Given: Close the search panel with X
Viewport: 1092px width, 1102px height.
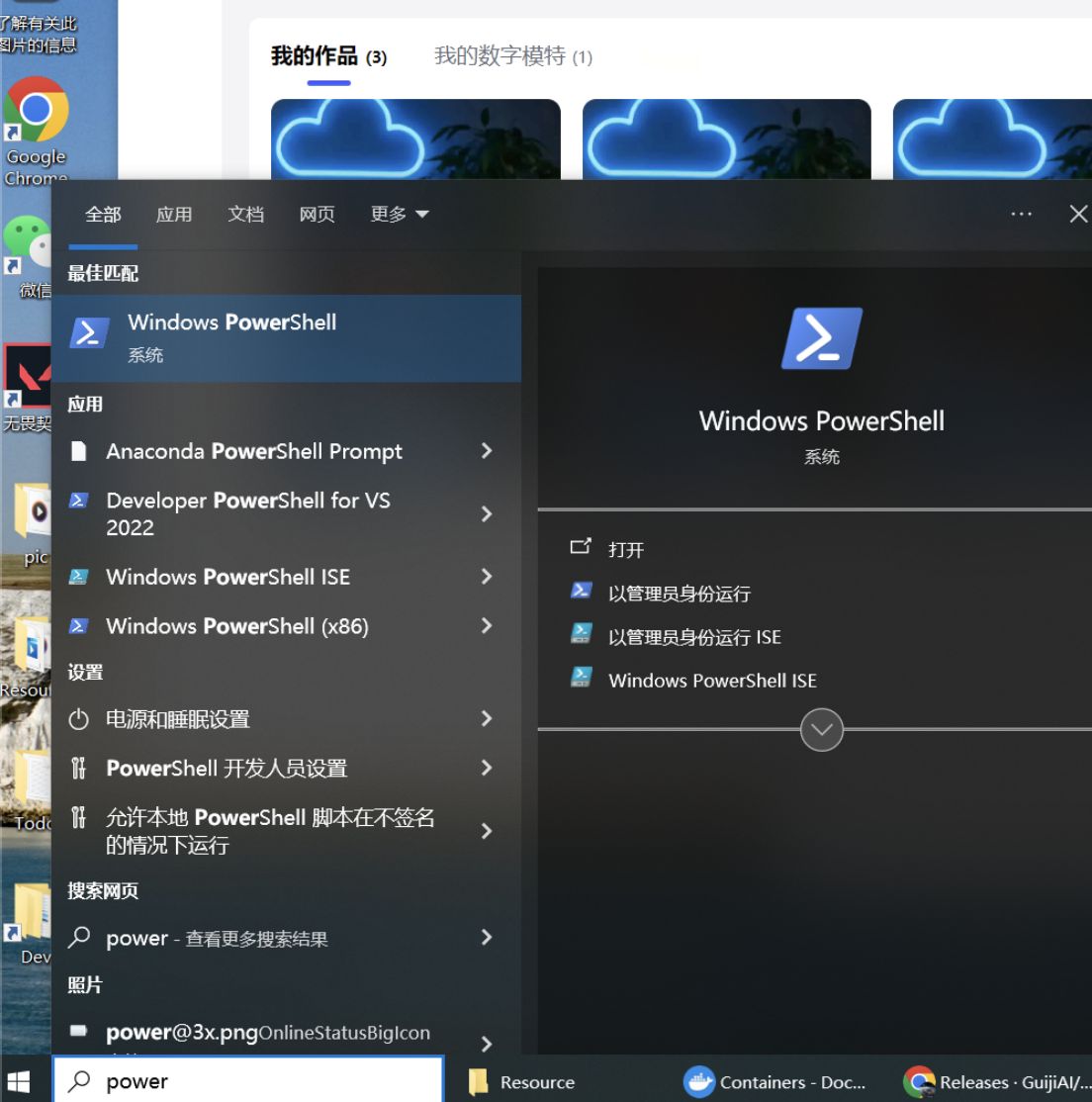Looking at the screenshot, I should point(1078,214).
